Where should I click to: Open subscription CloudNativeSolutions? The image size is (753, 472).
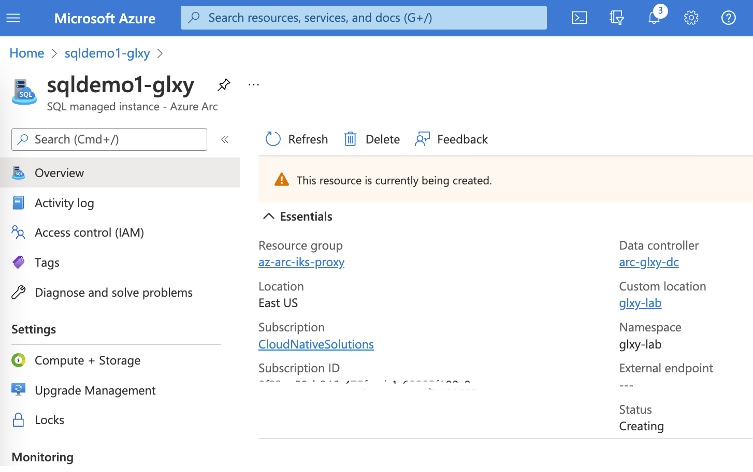tap(316, 344)
